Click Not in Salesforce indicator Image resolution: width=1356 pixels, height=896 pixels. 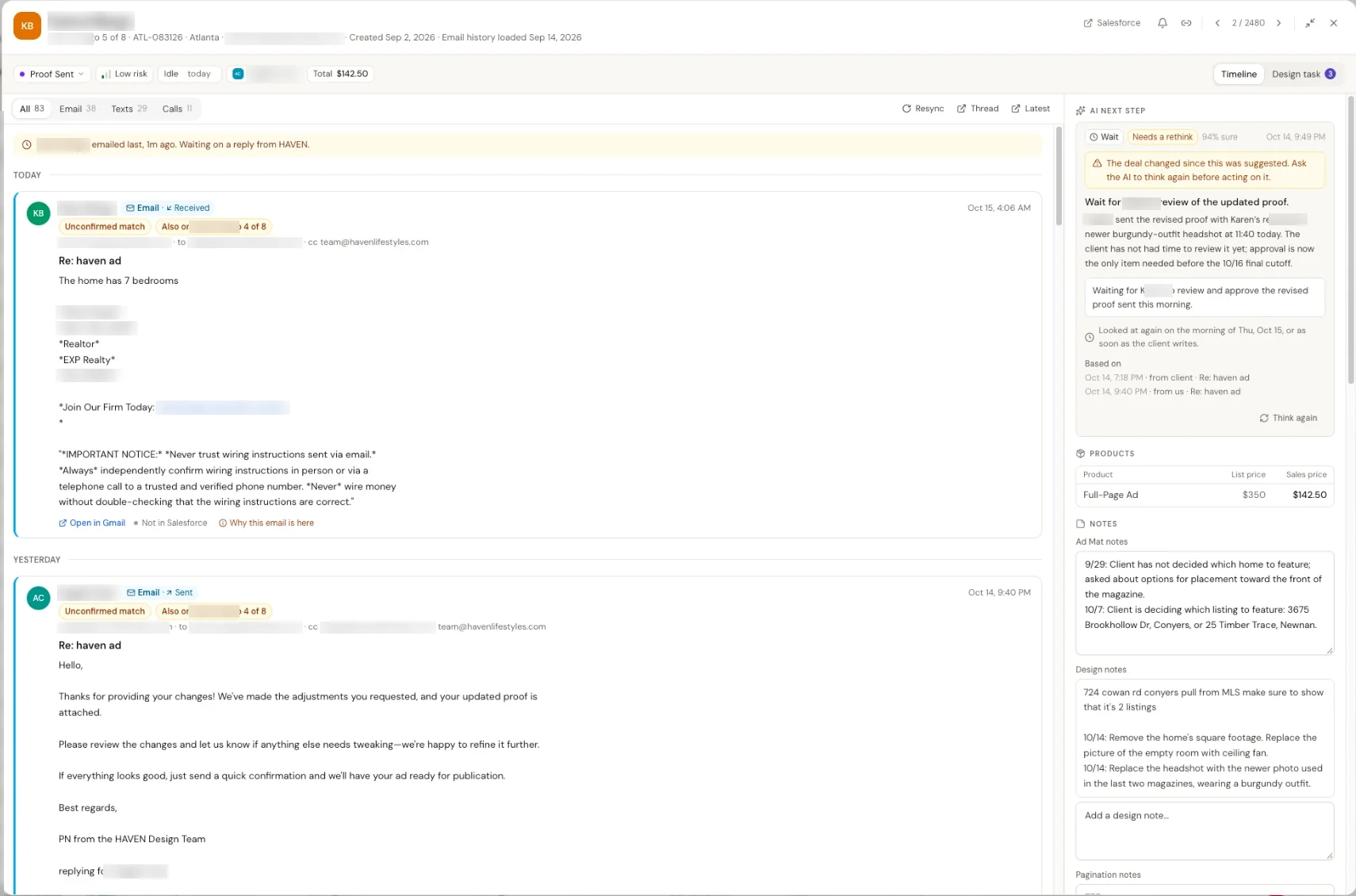(x=170, y=523)
